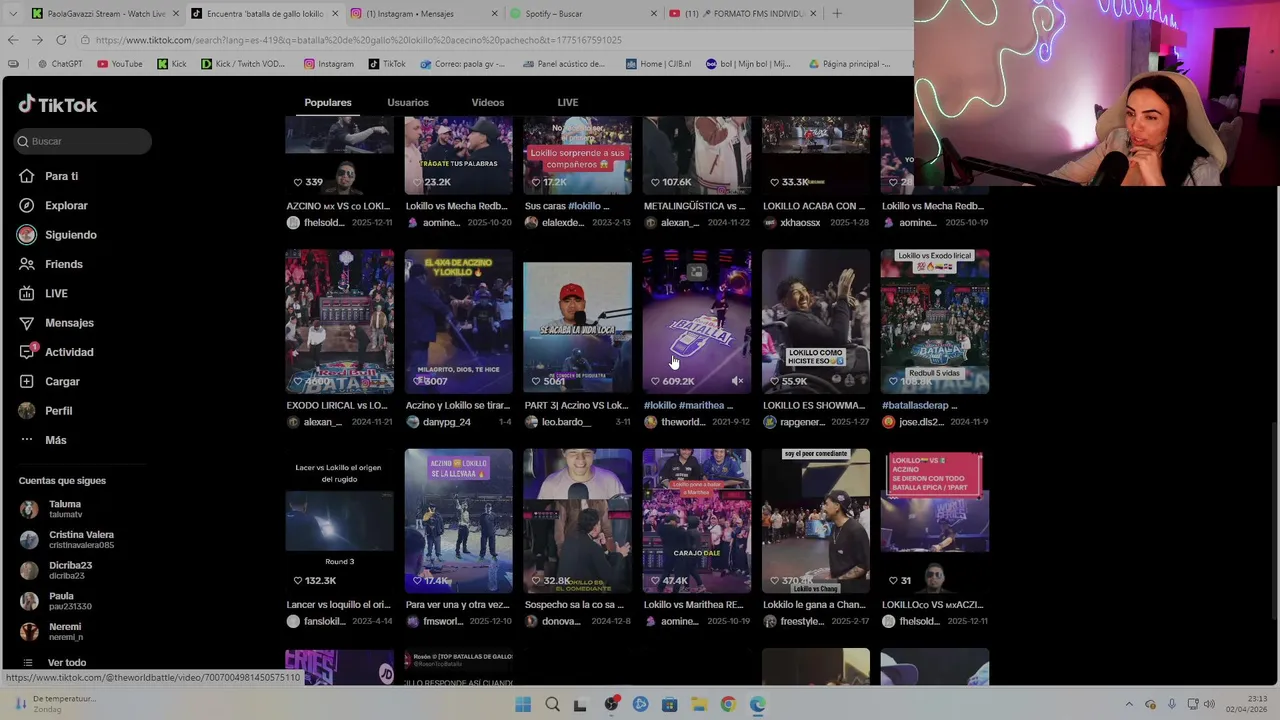Open the Lokillo vs Exodo lirical video thumbnail
This screenshot has height=720, width=1280.
pyautogui.click(x=934, y=321)
